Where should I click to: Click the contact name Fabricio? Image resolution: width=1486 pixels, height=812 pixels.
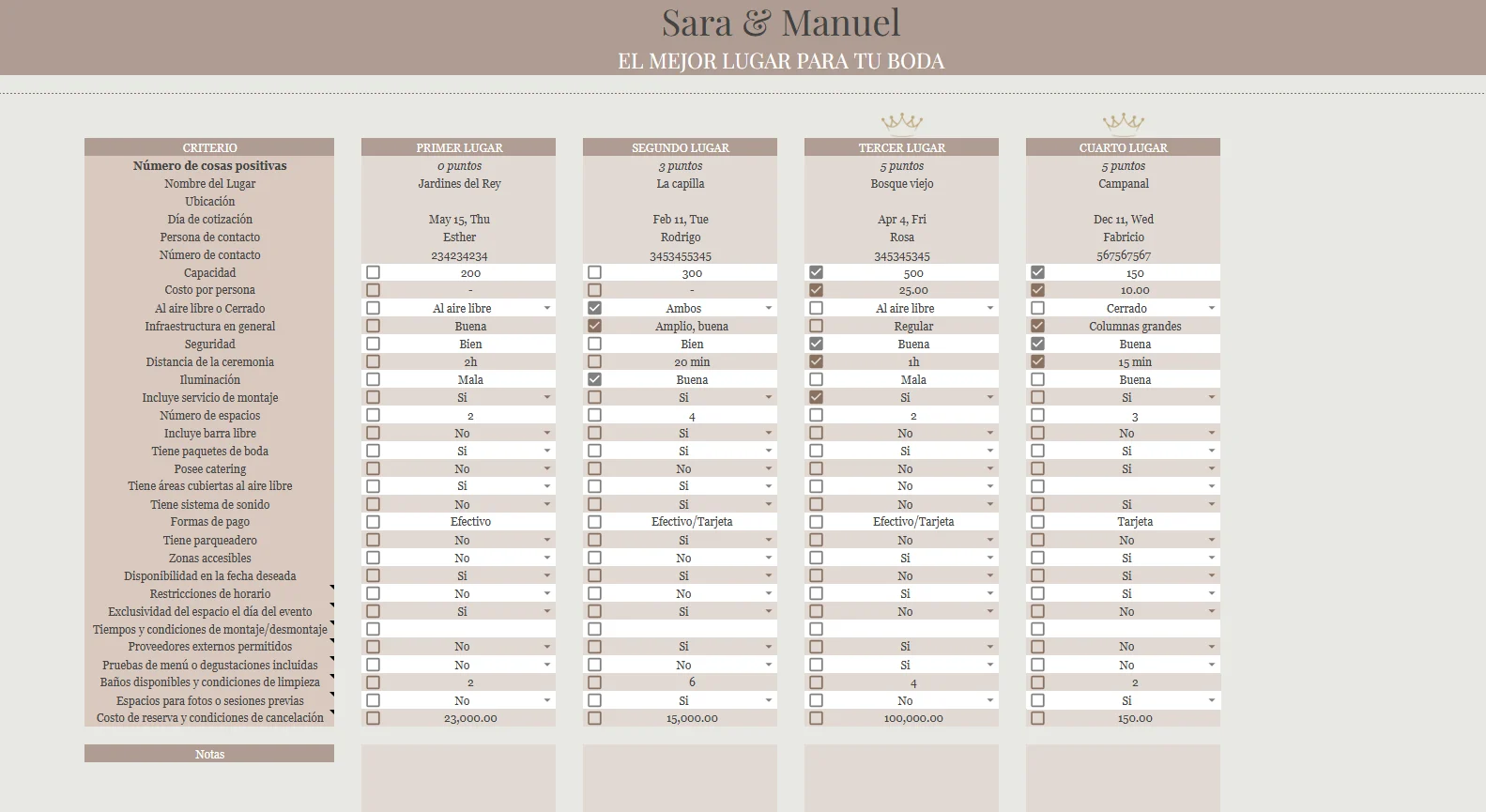pyautogui.click(x=1123, y=237)
